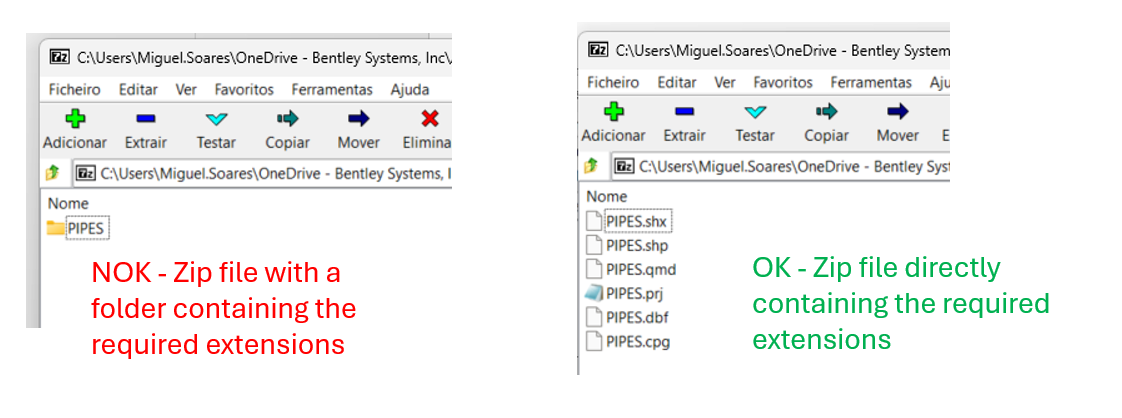Click Testar icon in left 7-Zip window

click(215, 119)
